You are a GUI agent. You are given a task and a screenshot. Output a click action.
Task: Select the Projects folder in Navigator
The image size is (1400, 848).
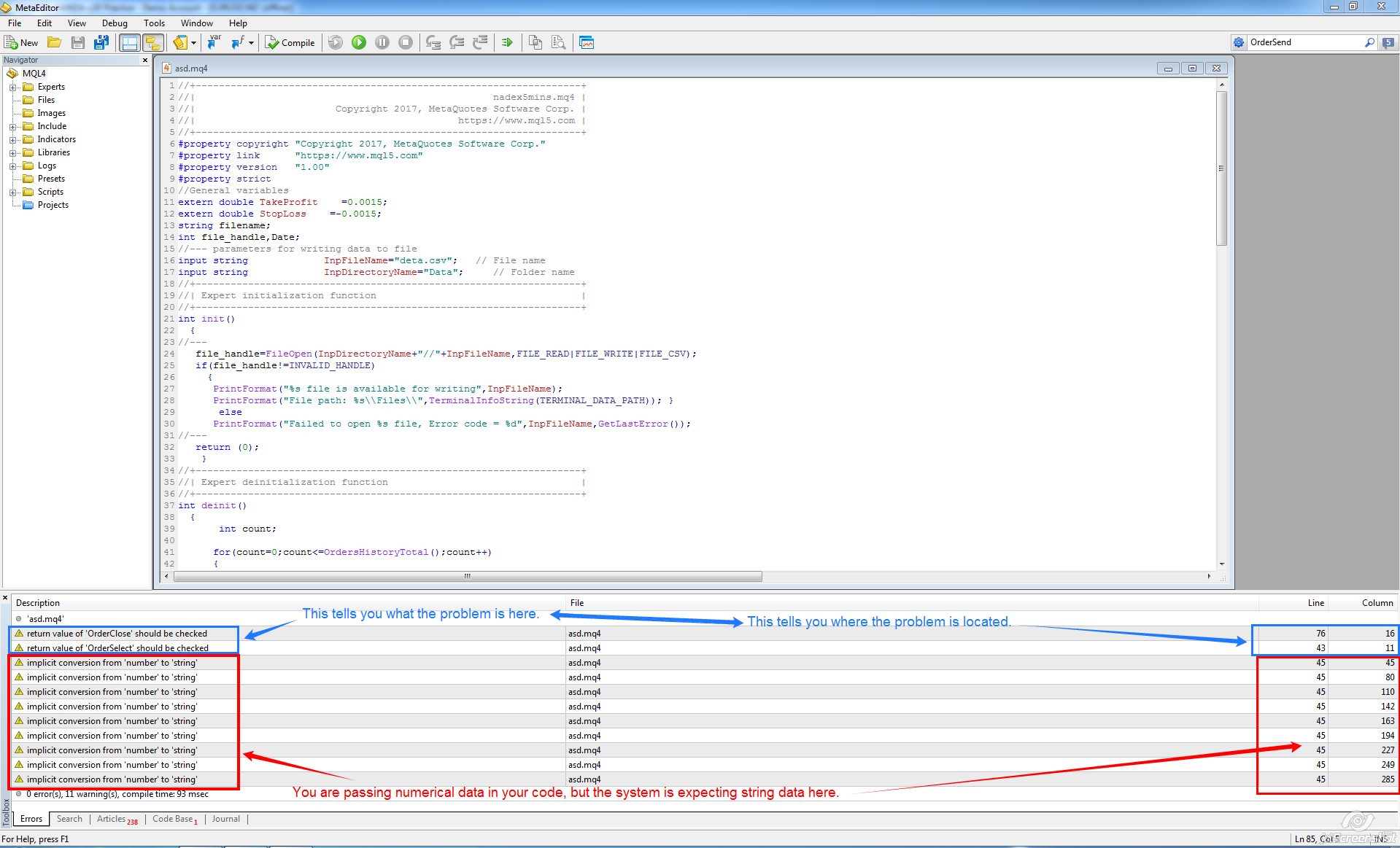[53, 205]
